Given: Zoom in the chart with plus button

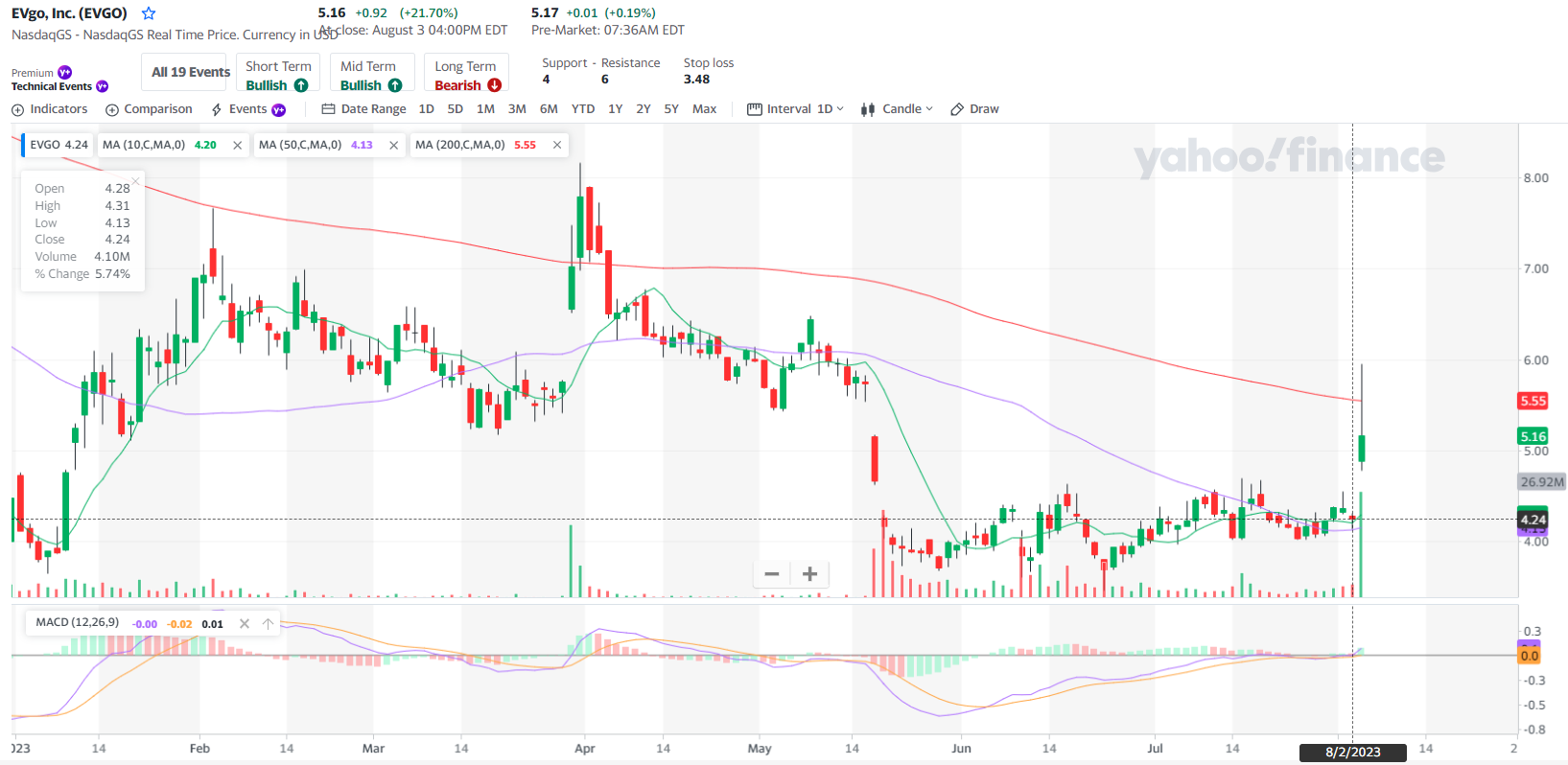Looking at the screenshot, I should point(810,574).
